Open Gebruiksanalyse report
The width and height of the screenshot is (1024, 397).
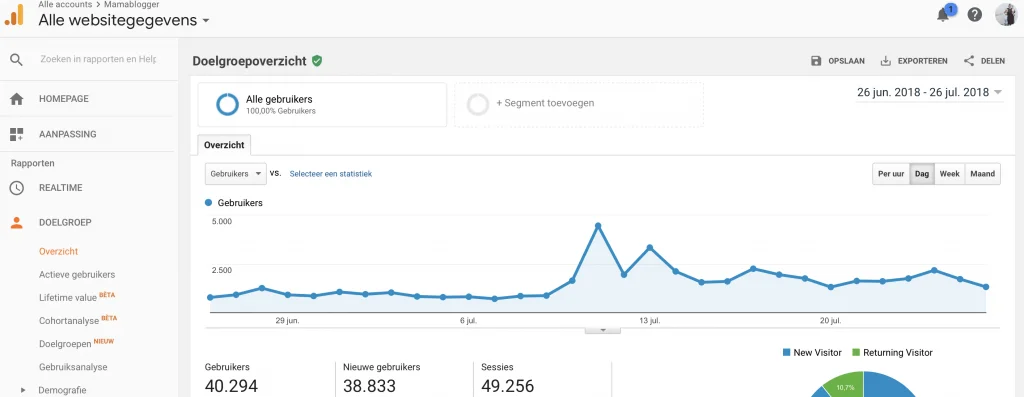point(73,367)
